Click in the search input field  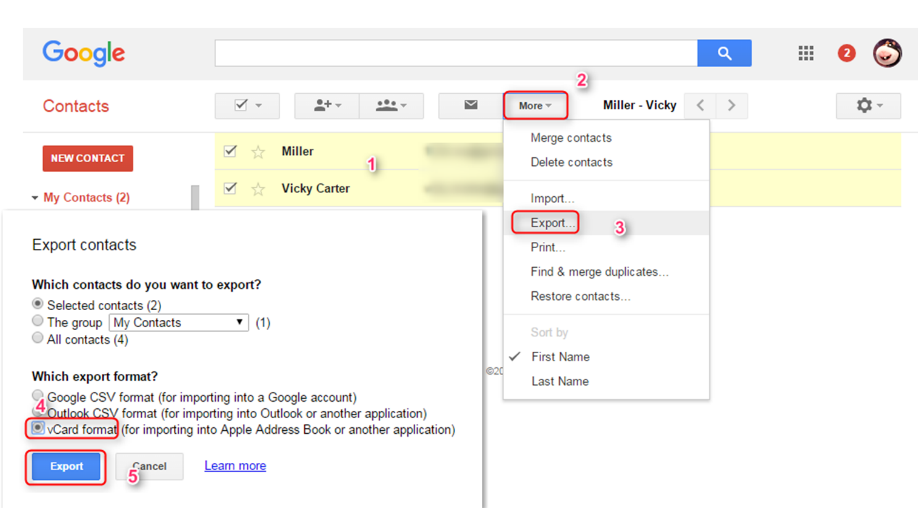pos(456,53)
